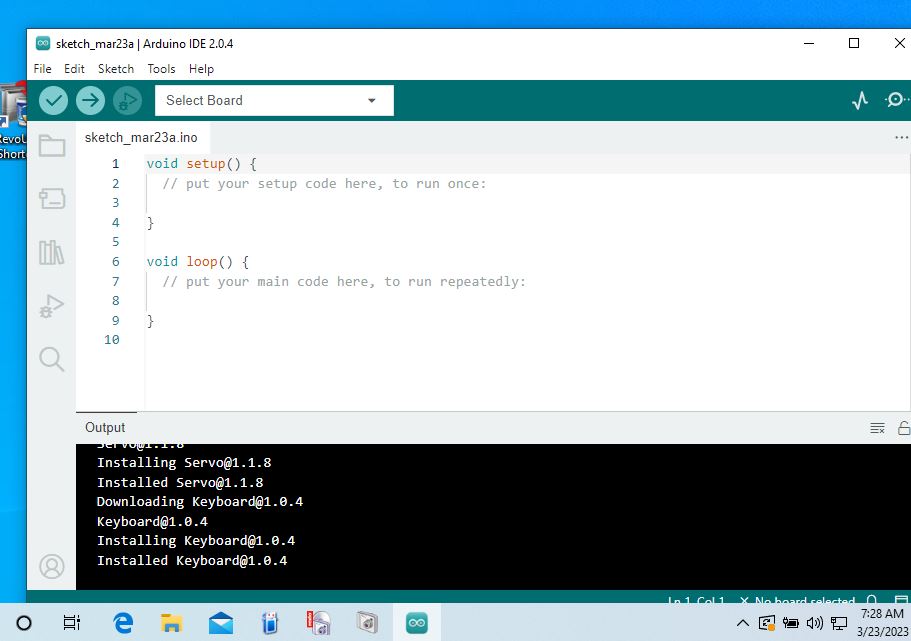Open Windows Start search circle

point(24,623)
